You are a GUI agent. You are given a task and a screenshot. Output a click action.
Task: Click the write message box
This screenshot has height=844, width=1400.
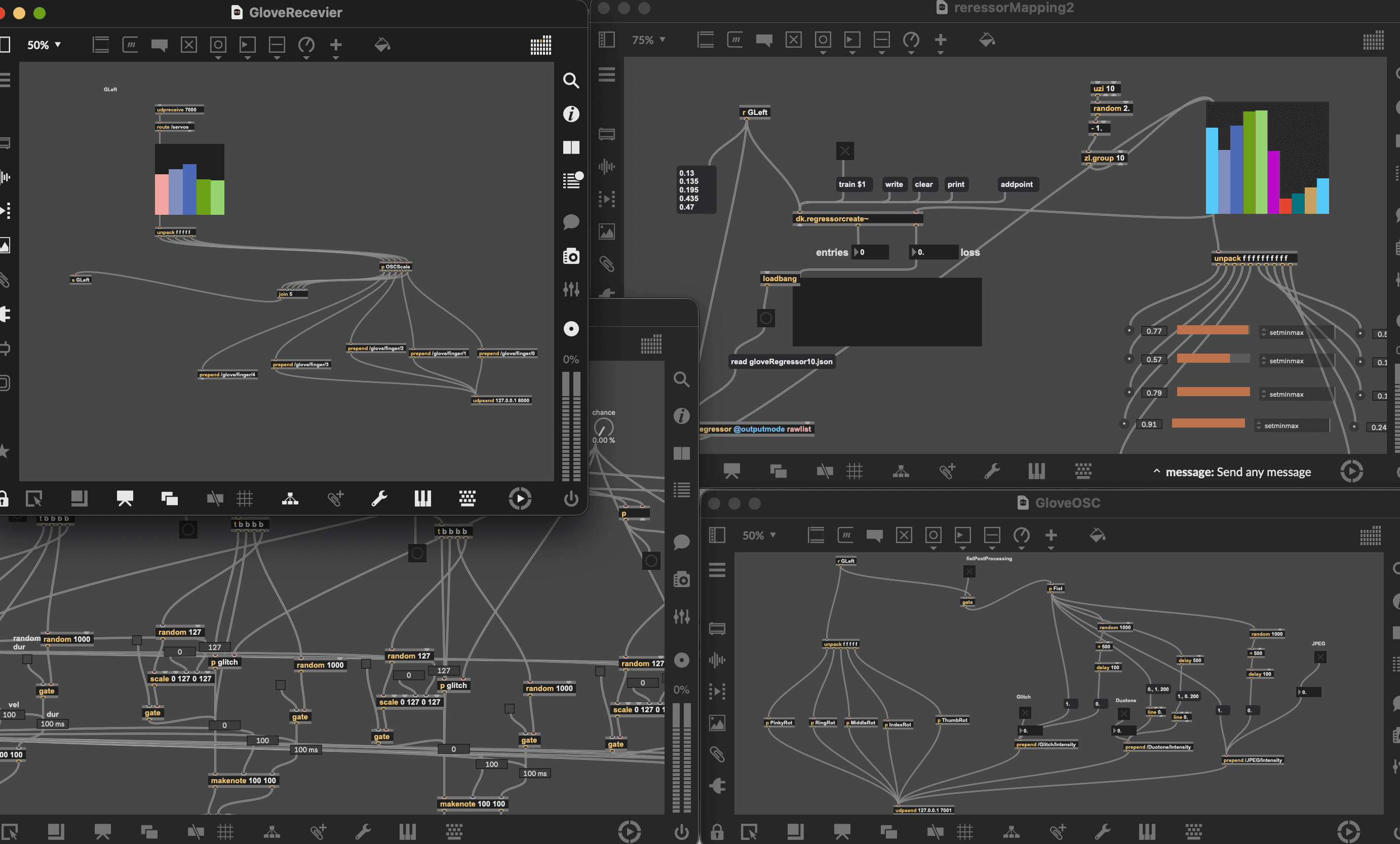coord(894,184)
